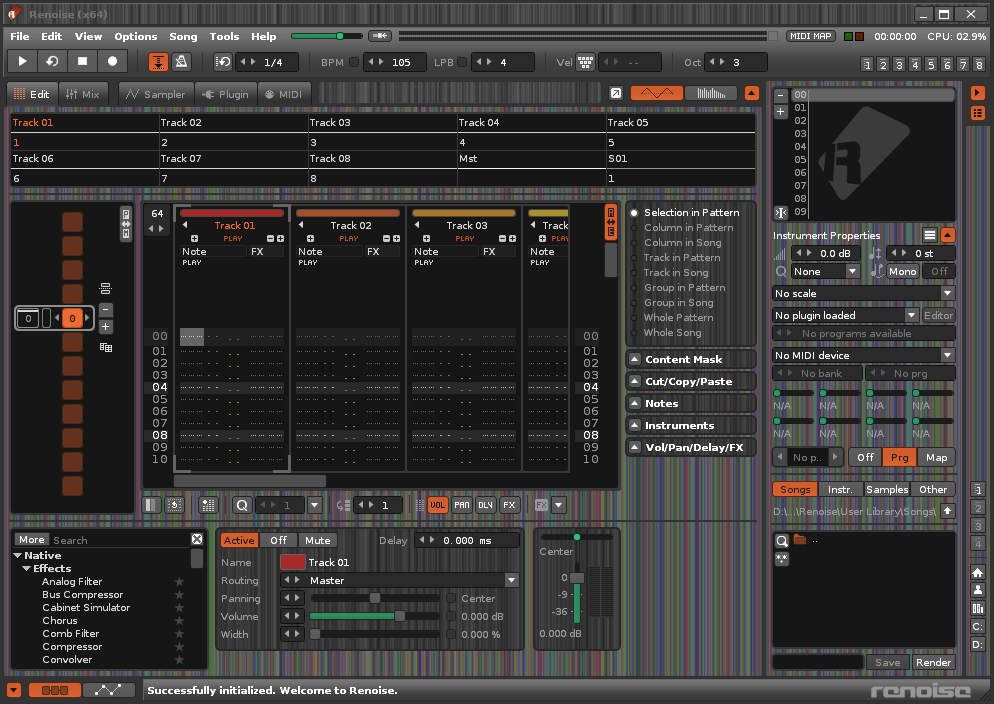Collapse the Native tree node

[18, 555]
